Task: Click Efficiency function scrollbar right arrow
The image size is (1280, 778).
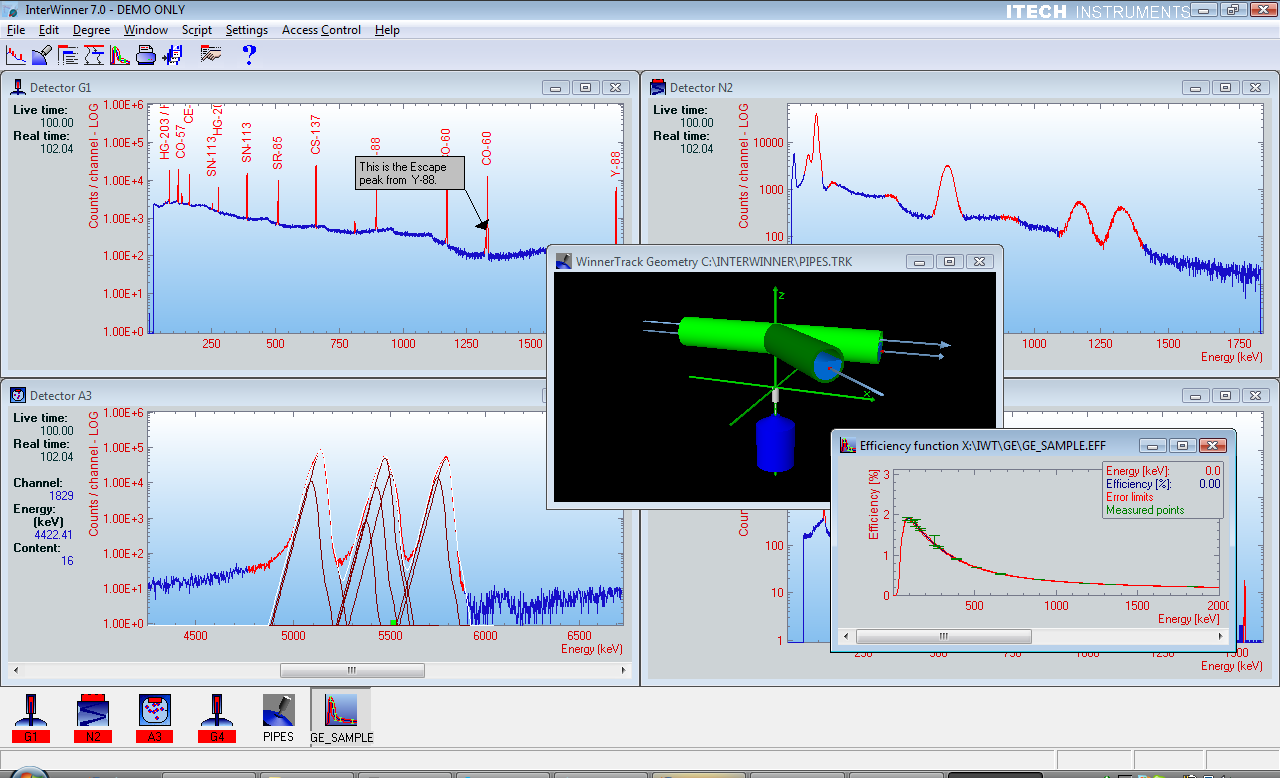Action: coord(1222,636)
